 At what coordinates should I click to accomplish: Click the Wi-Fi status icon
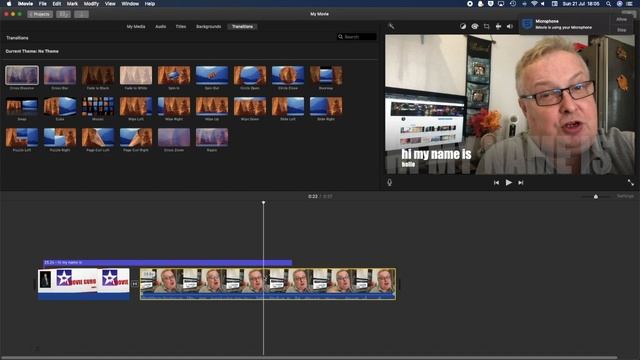point(534,4)
